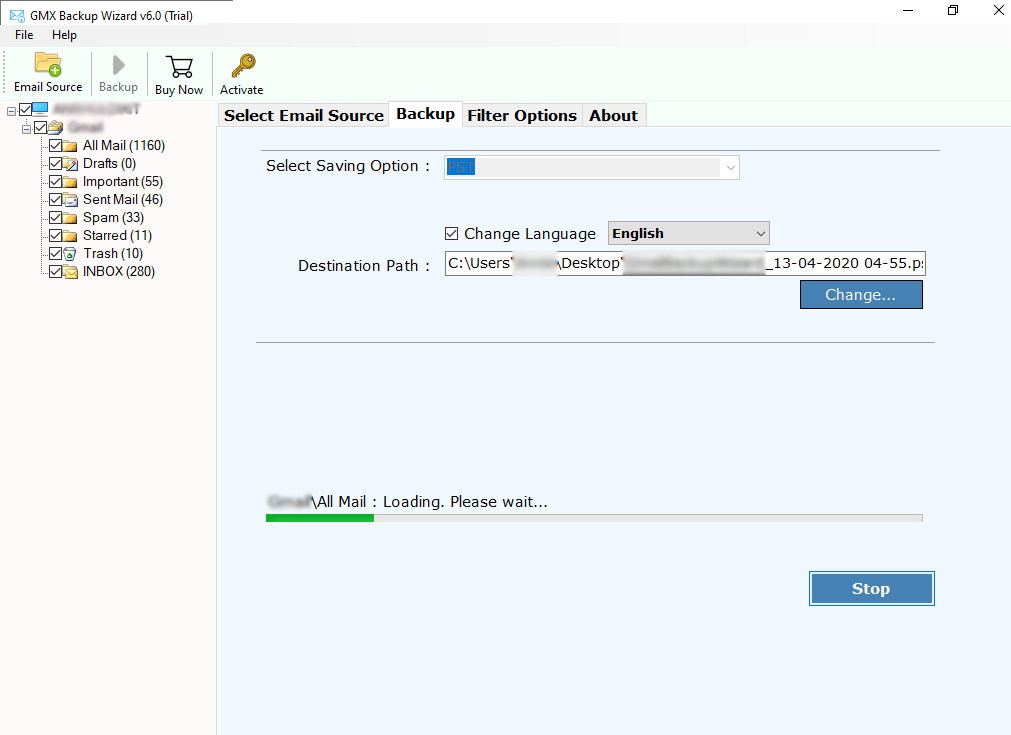
Task: Select the All Mail (1160) tree label
Action: click(x=124, y=146)
